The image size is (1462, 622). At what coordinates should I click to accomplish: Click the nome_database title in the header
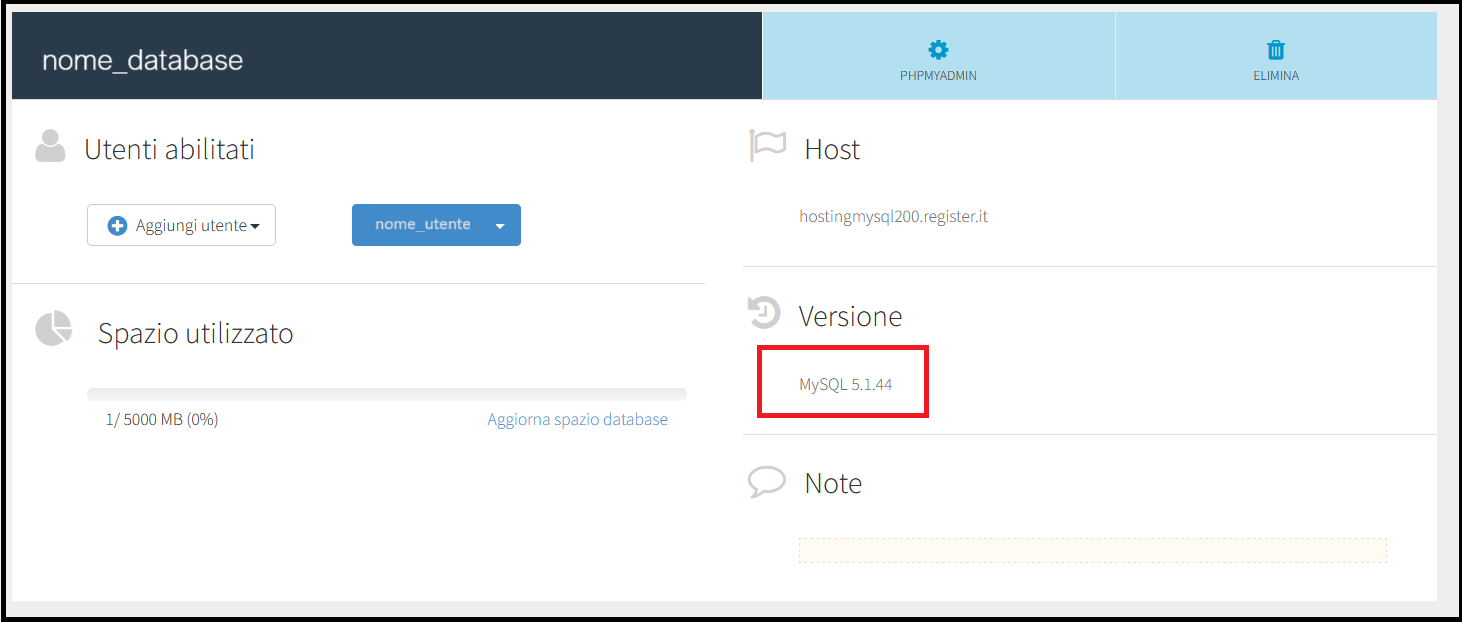142,60
